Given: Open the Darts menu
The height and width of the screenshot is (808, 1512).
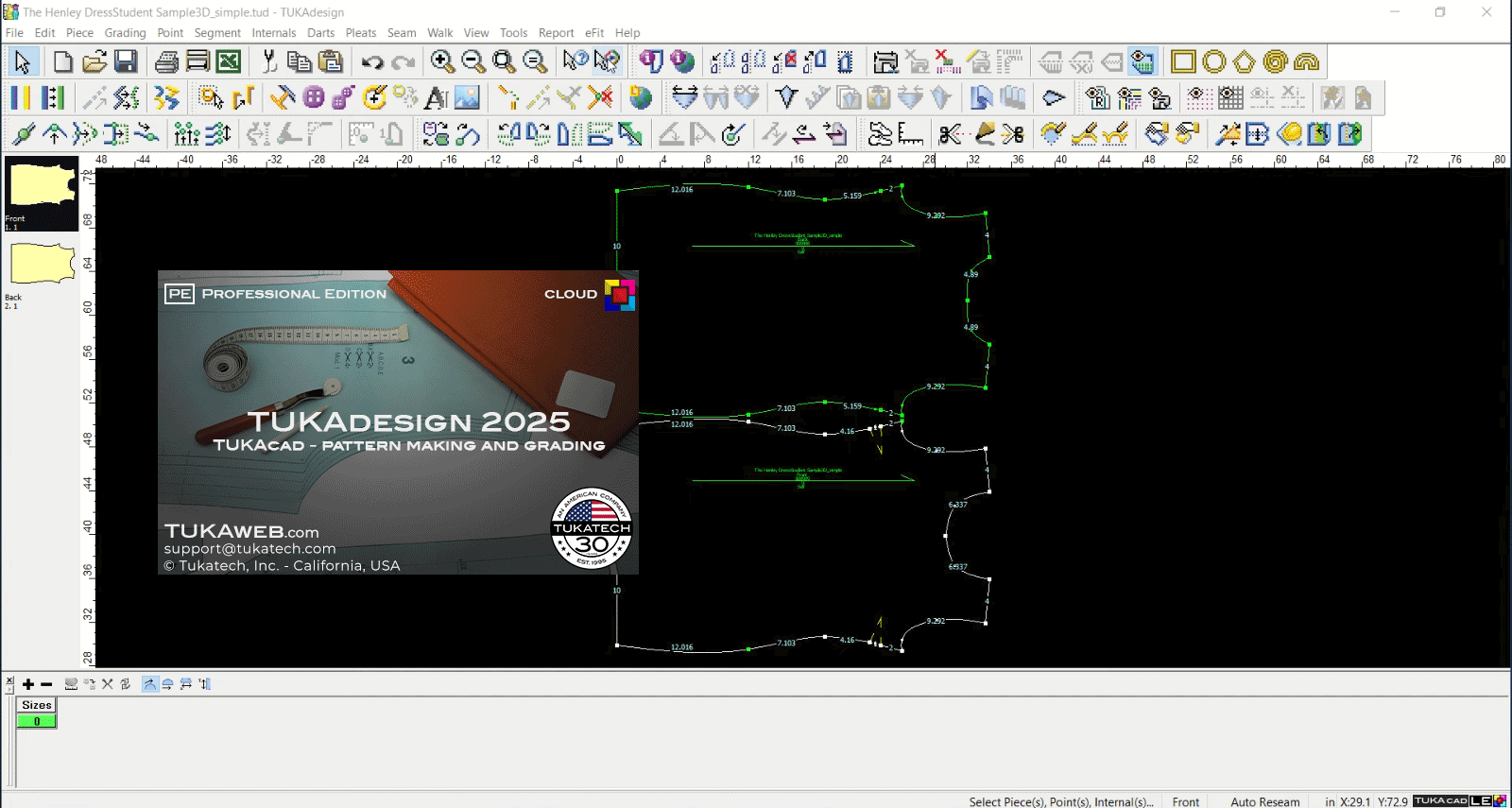Looking at the screenshot, I should 320,32.
